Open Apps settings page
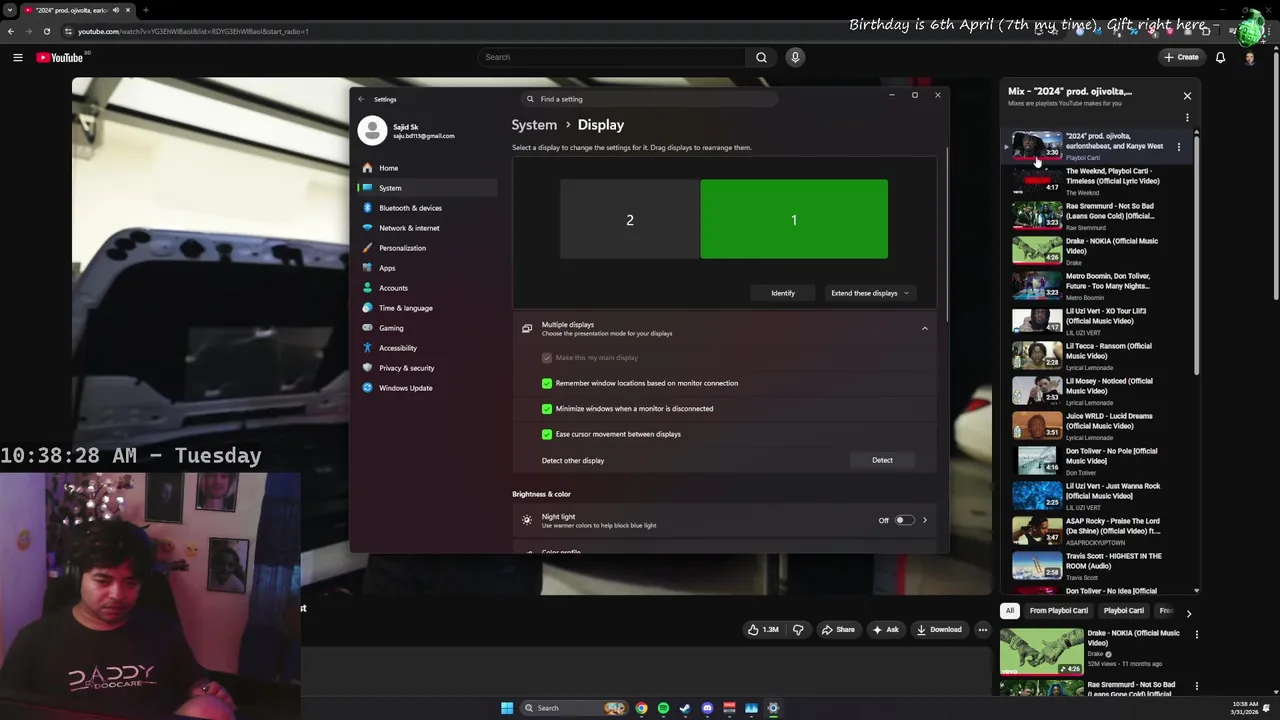Viewport: 1280px width, 720px height. pyautogui.click(x=387, y=268)
